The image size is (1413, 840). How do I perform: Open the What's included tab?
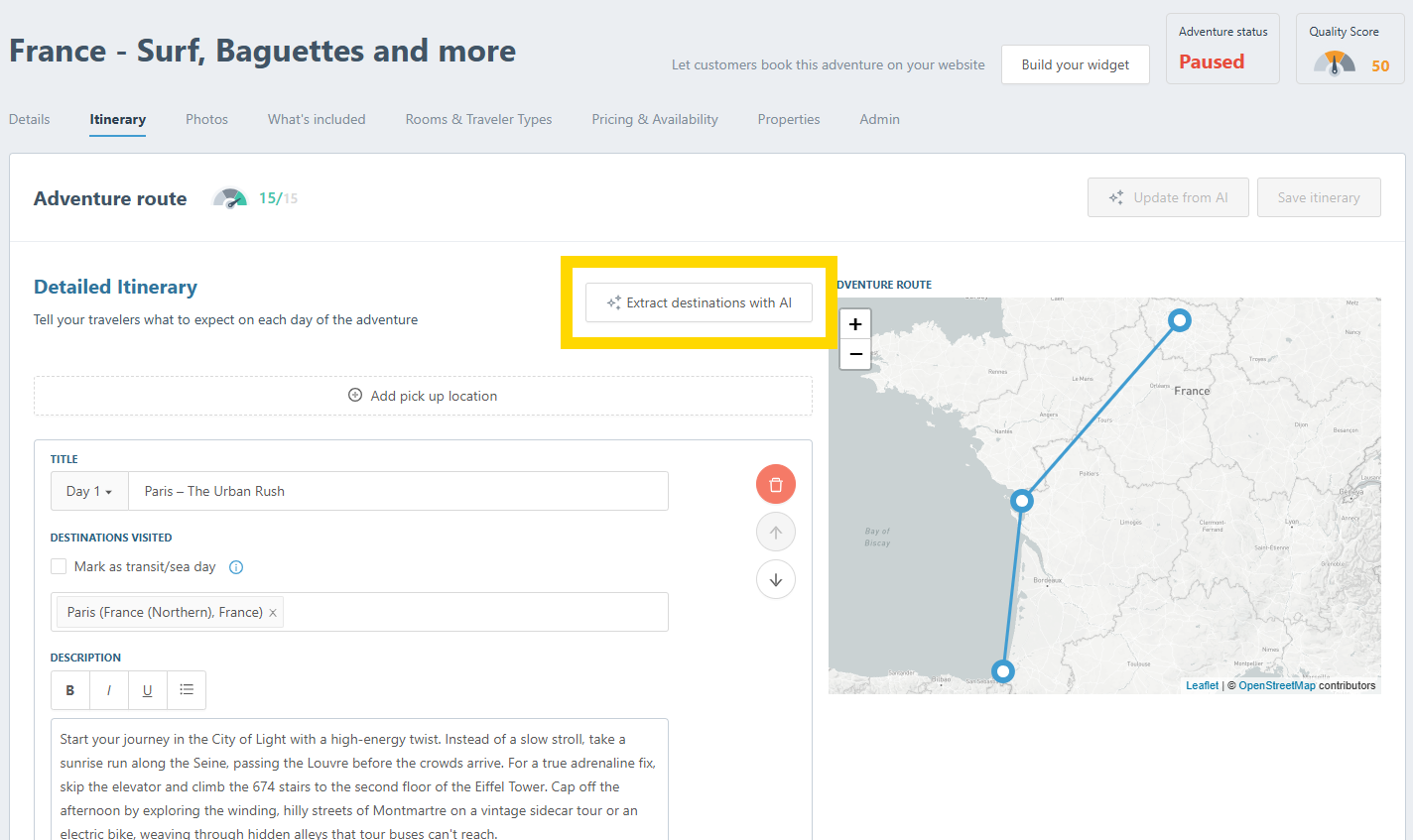point(317,119)
